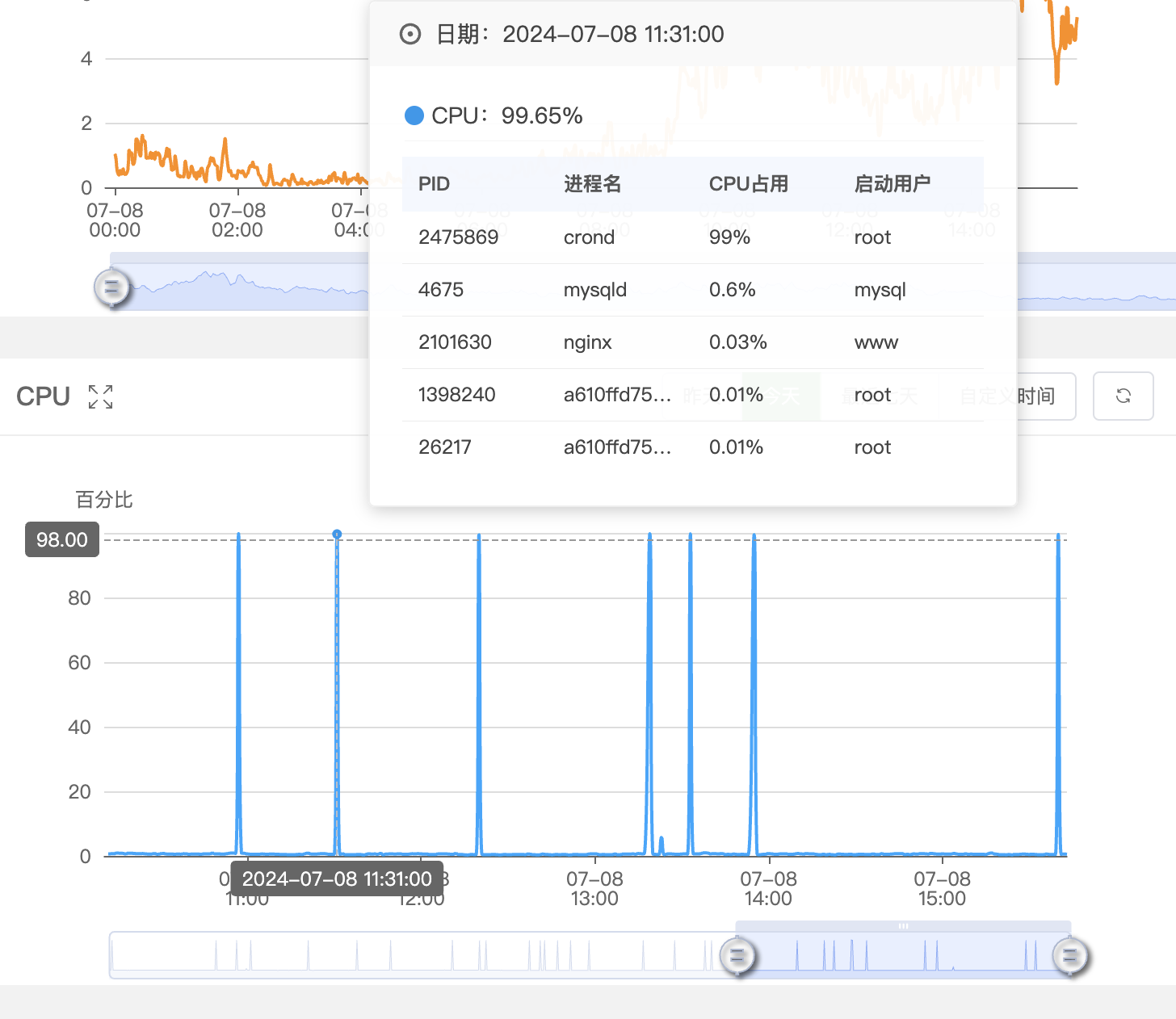Viewport: 1176px width, 1019px height.
Task: Click right handle of CPU chart range slider
Action: coord(1070,956)
